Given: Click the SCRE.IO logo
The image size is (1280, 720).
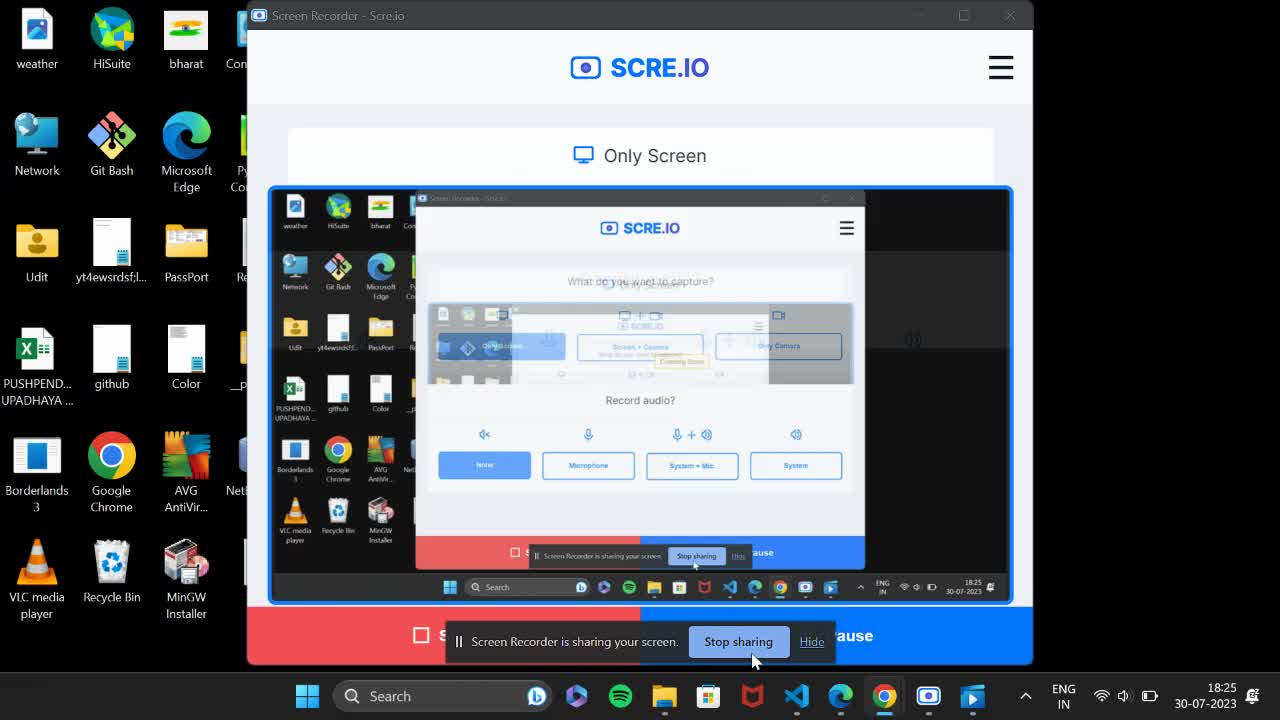Looking at the screenshot, I should tap(640, 67).
